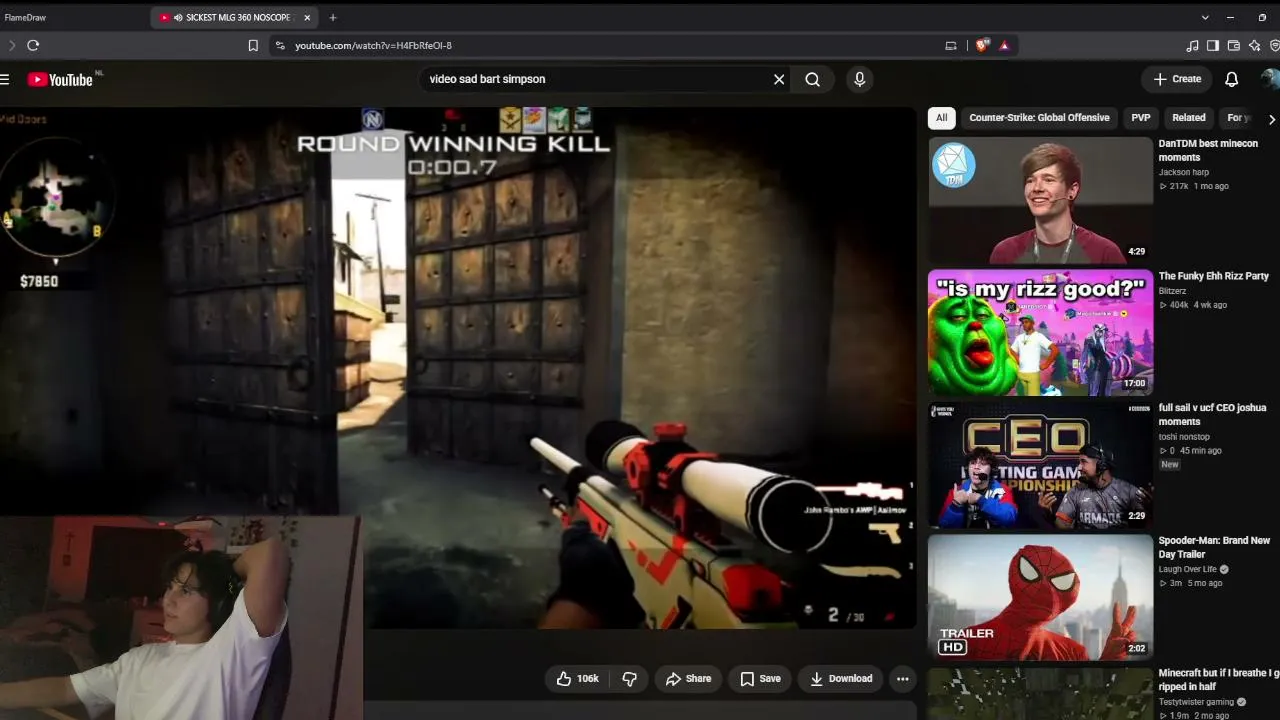
Task: Click the Create button
Action: 1177,79
